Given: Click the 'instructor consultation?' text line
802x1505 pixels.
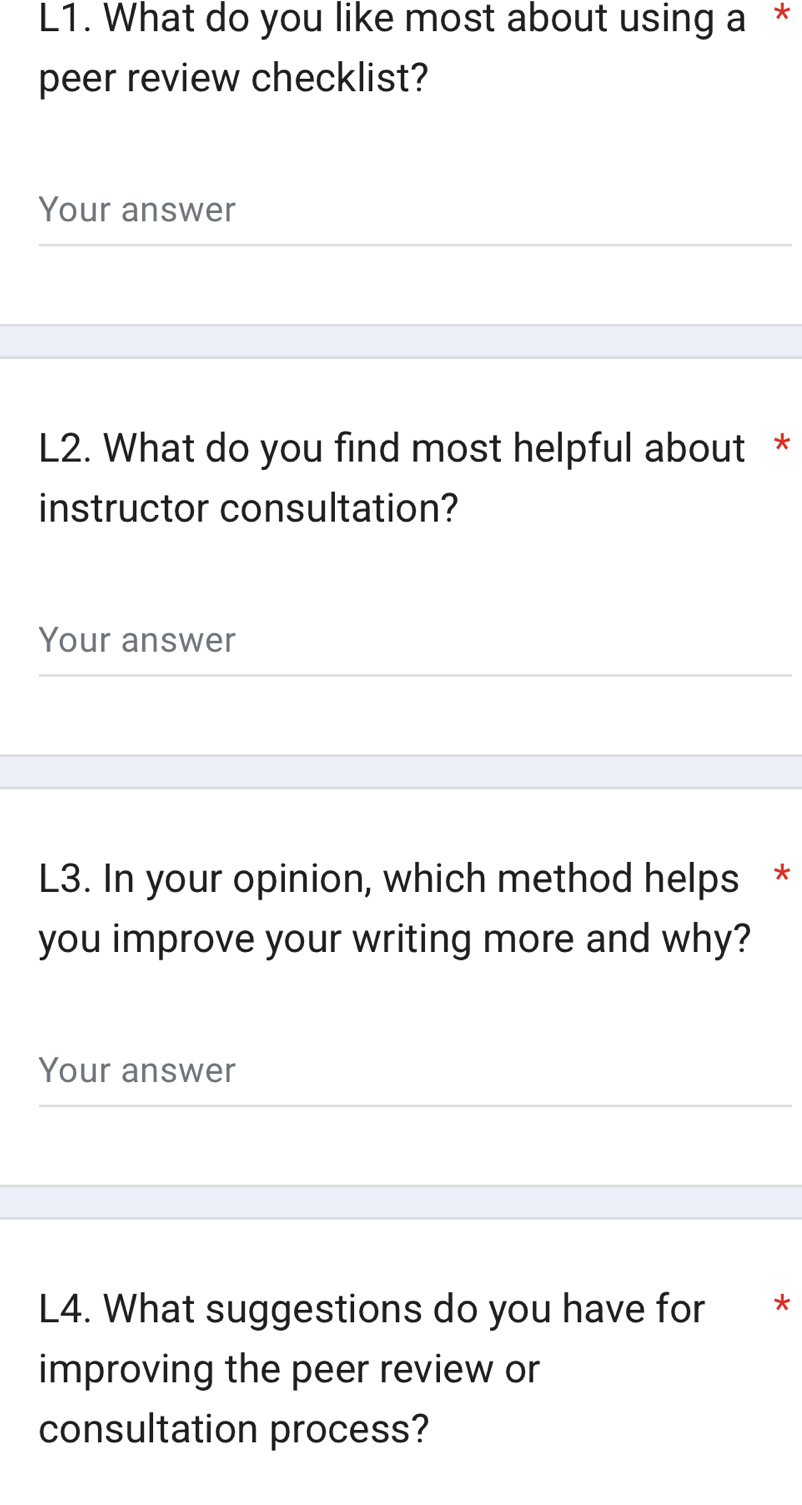Looking at the screenshot, I should point(248,508).
